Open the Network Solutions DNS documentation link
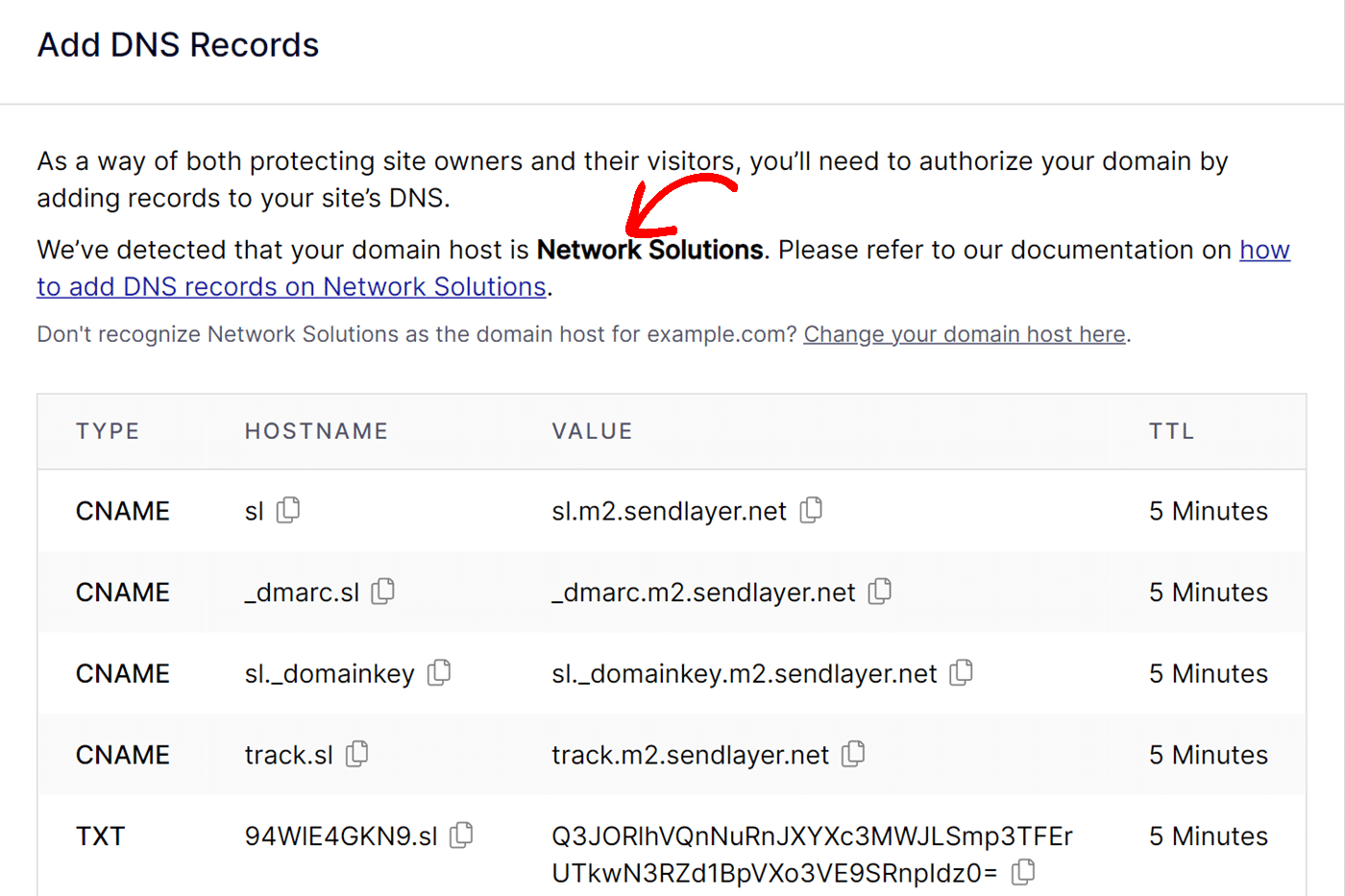 point(290,286)
